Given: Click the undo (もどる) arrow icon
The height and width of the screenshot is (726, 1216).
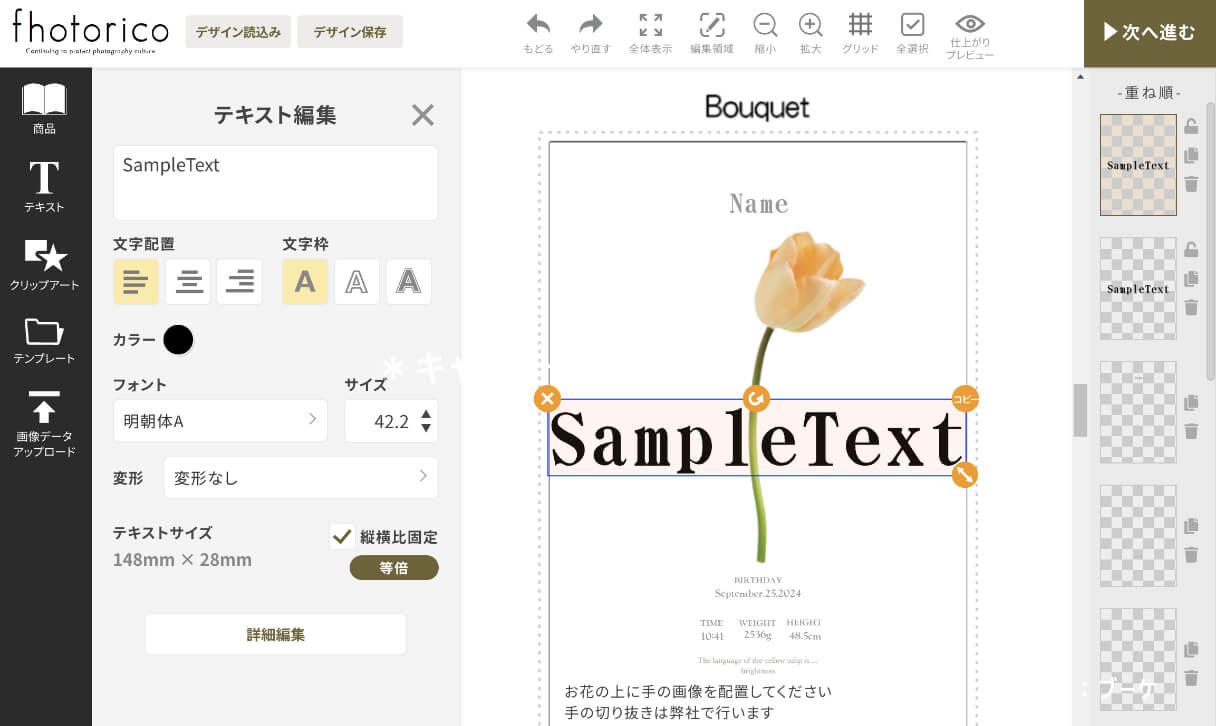Looking at the screenshot, I should click(x=538, y=25).
